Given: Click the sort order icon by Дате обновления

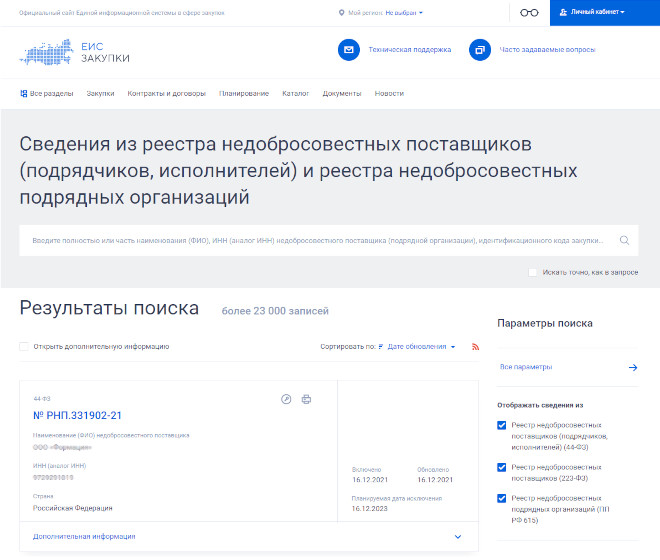Looking at the screenshot, I should pos(381,347).
